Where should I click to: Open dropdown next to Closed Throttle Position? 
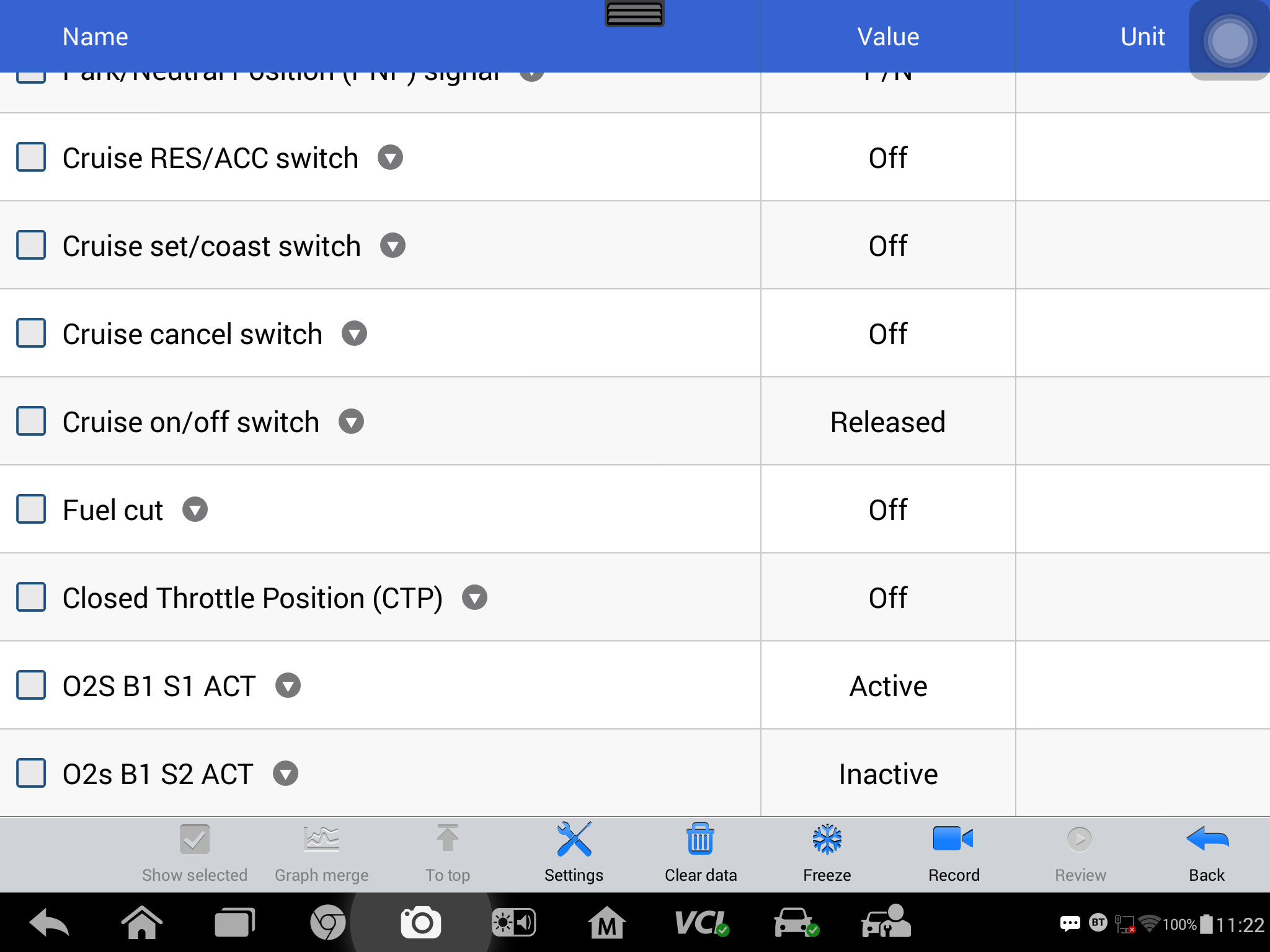click(x=475, y=597)
